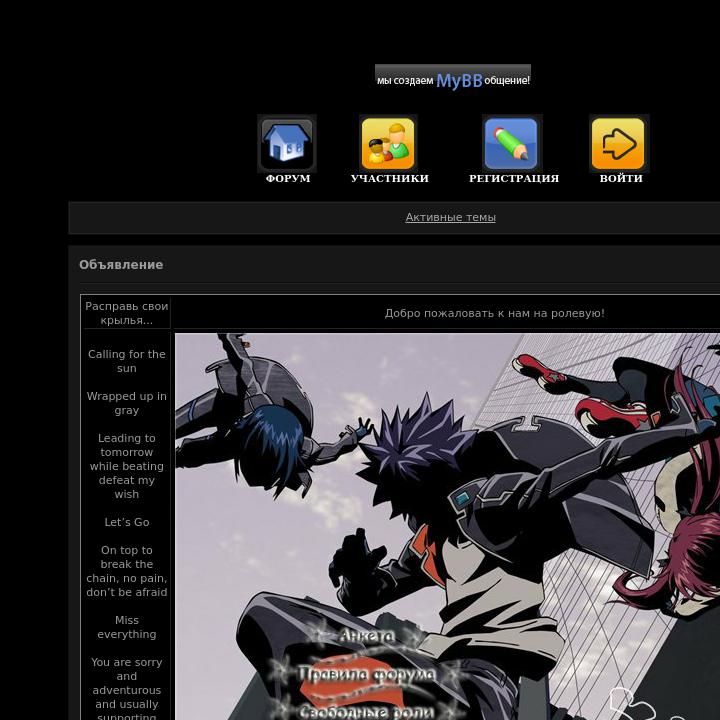
Task: Click the green pencil Регистрация icon
Action: (512, 144)
